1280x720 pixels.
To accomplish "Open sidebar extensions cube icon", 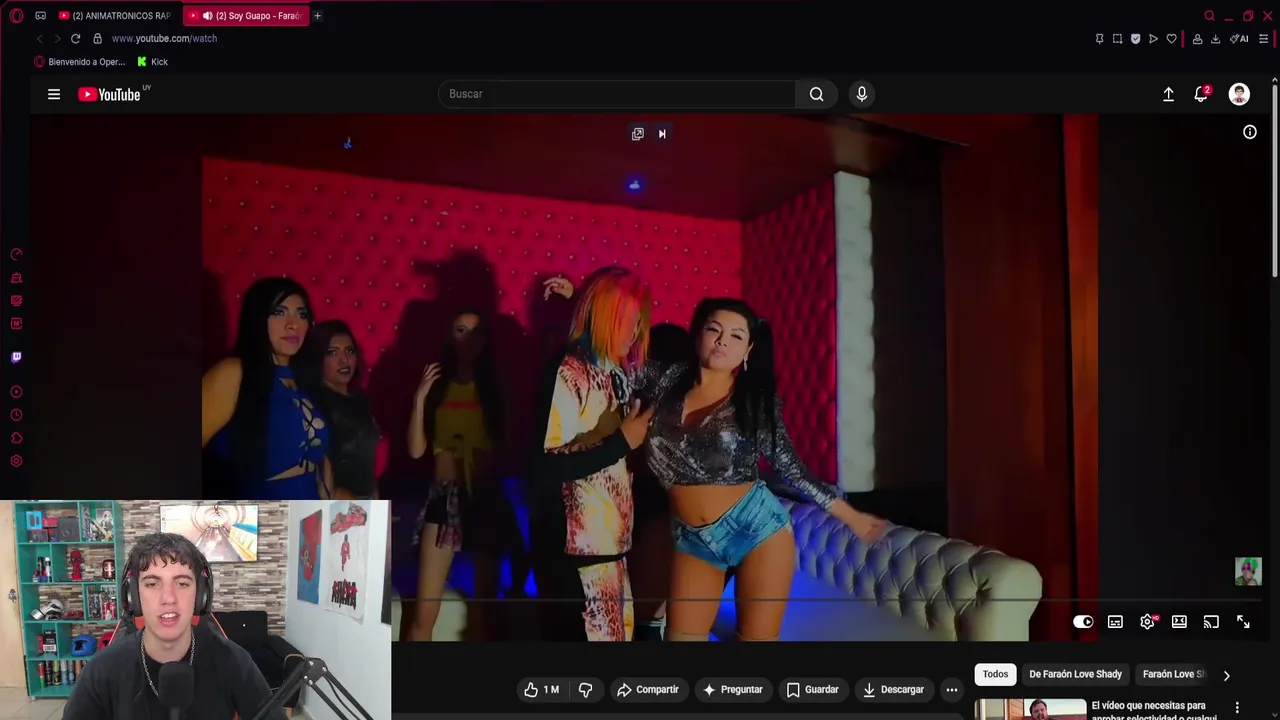I will point(16,438).
